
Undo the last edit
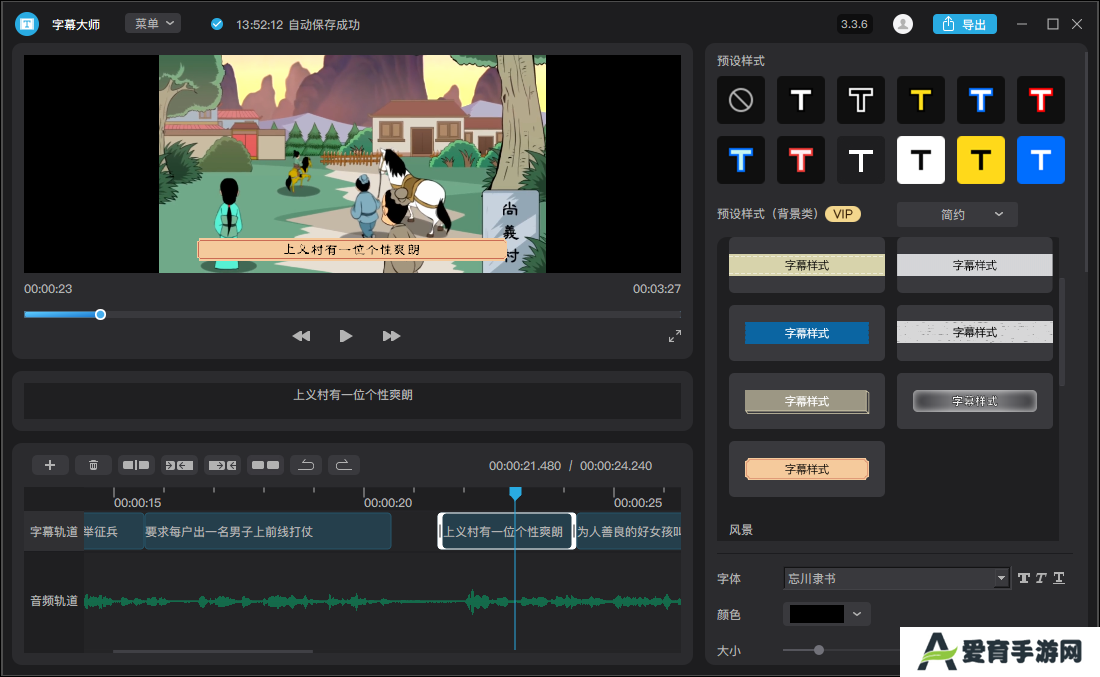point(307,465)
